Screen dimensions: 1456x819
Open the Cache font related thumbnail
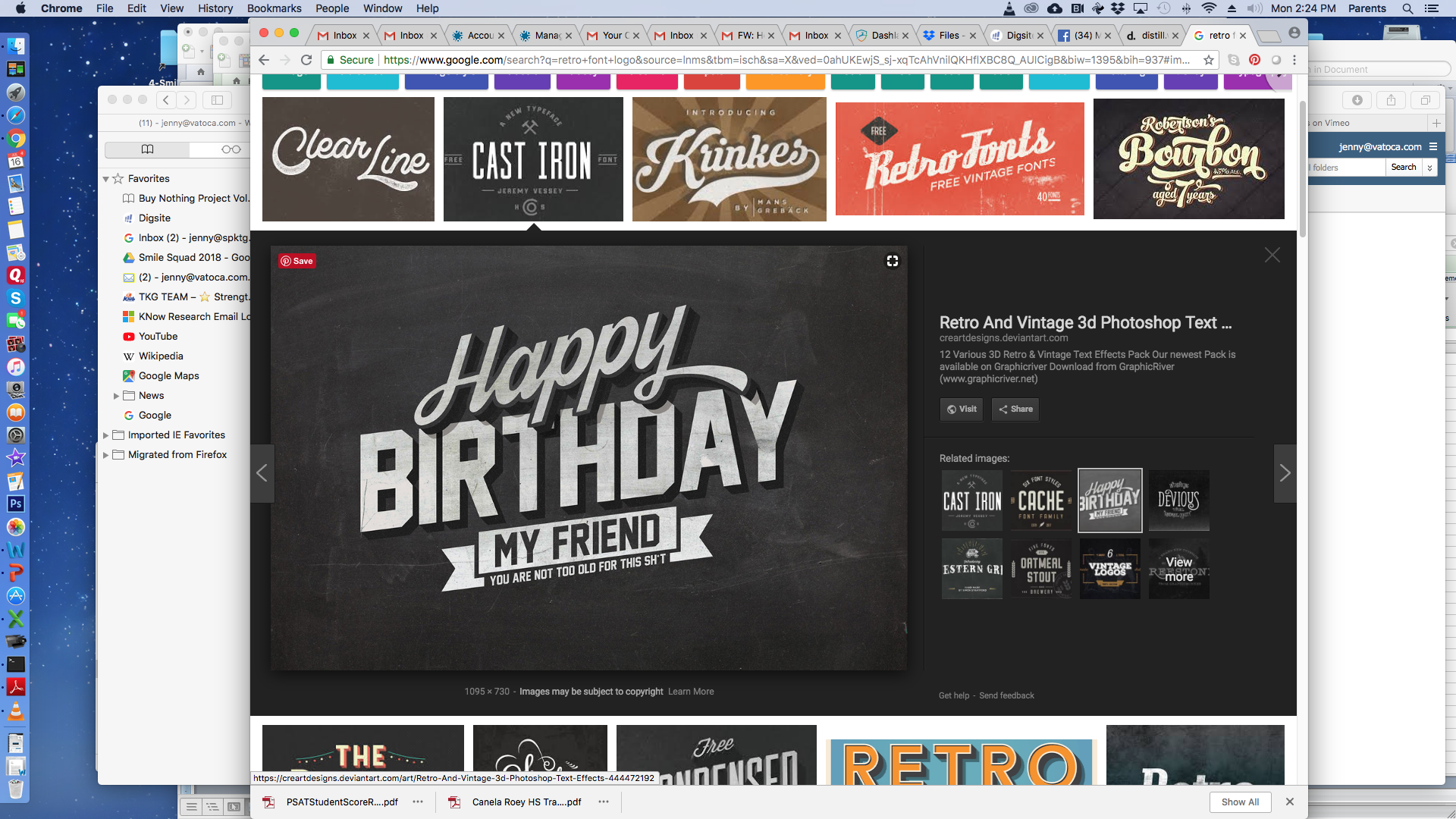(x=1041, y=500)
